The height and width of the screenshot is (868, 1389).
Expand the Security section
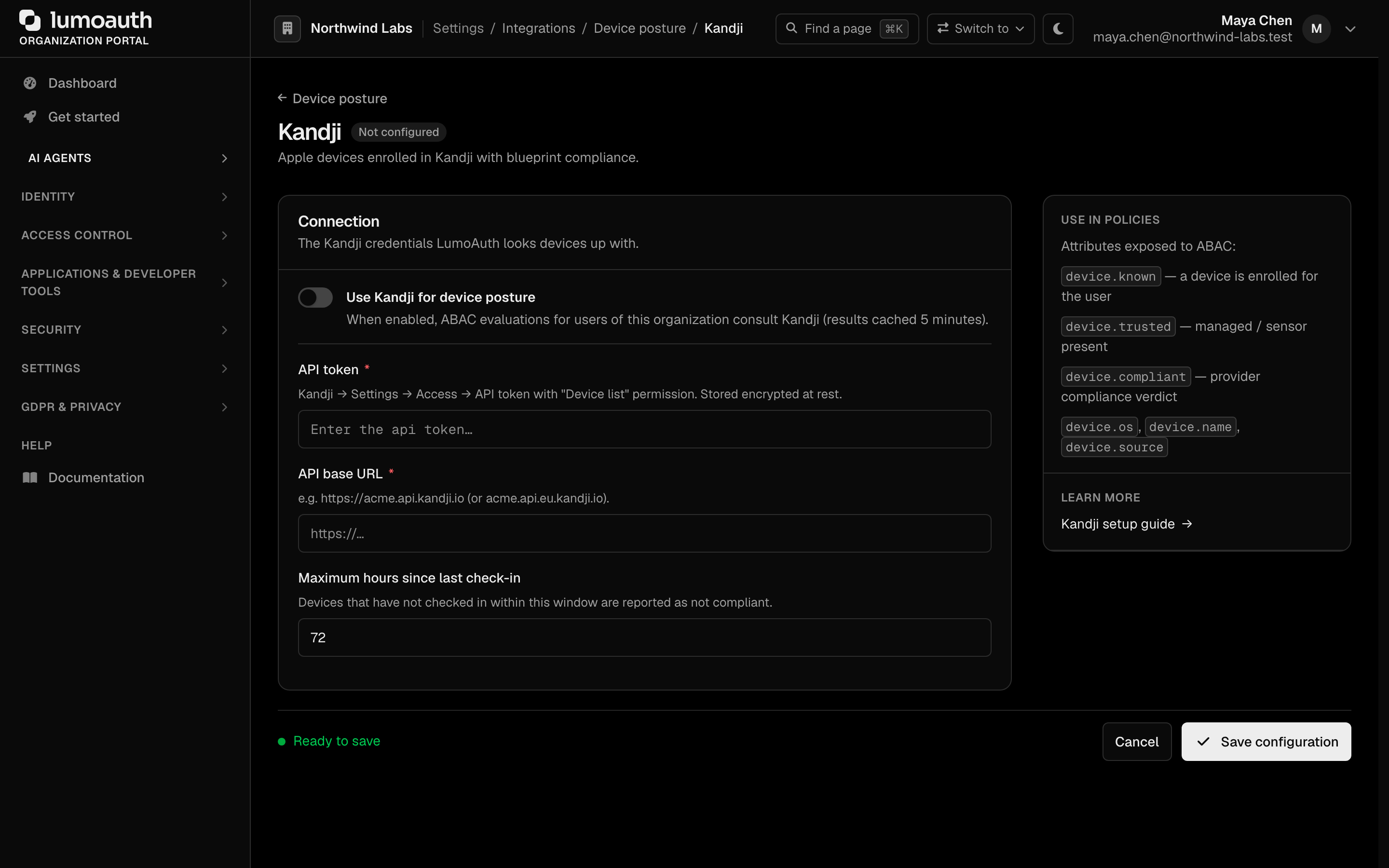point(125,329)
